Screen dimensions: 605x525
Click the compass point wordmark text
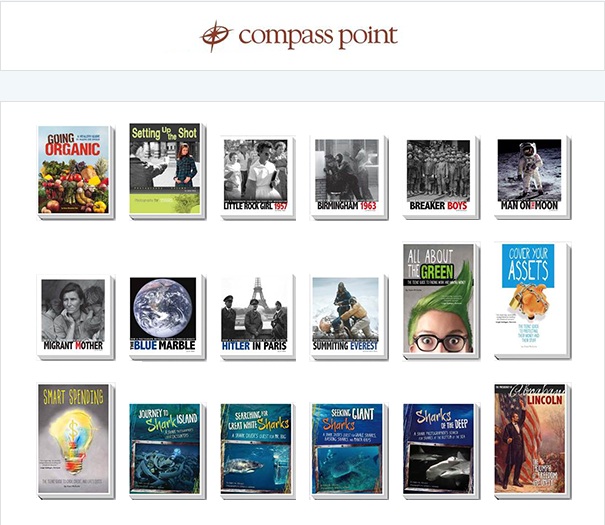[318, 37]
